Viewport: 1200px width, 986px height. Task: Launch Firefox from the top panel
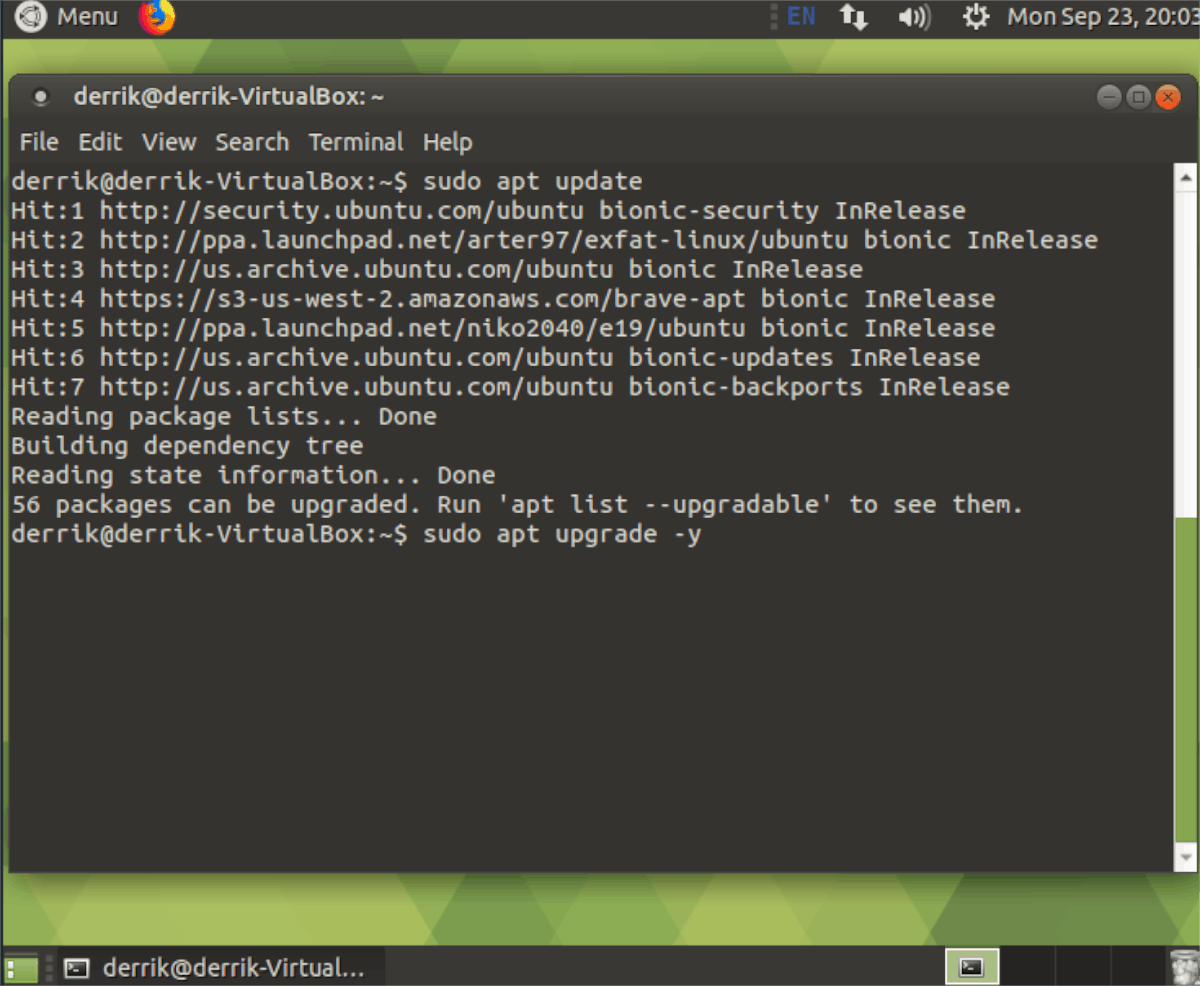pyautogui.click(x=157, y=17)
